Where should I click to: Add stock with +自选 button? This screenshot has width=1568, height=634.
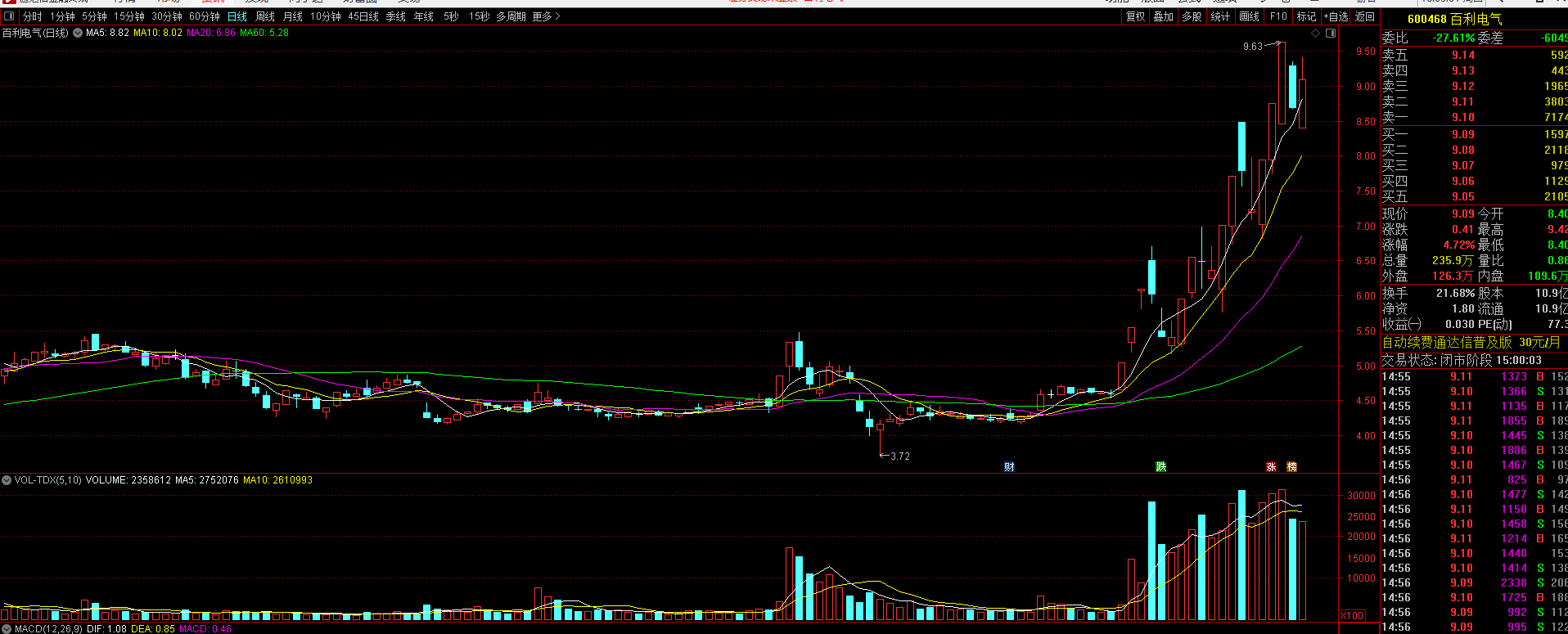click(x=1336, y=16)
